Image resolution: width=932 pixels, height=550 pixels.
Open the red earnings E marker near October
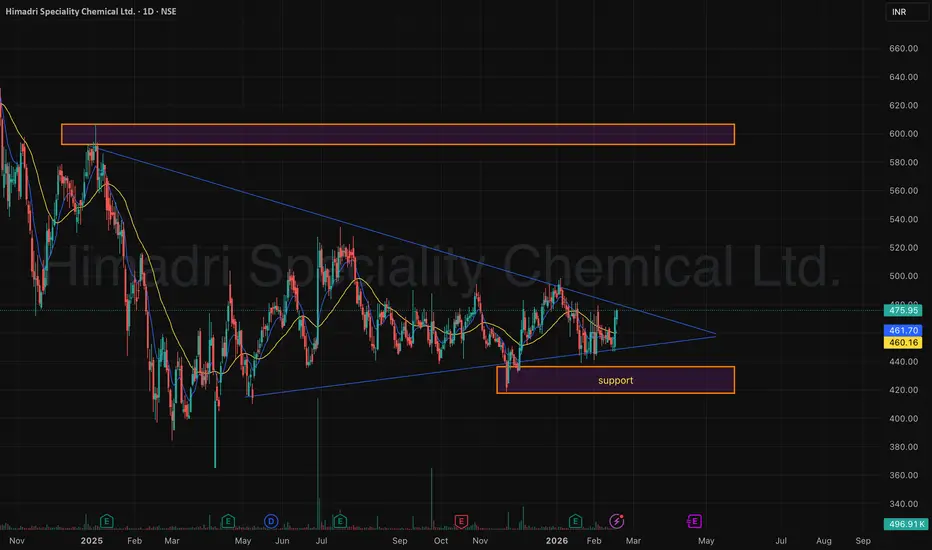click(x=461, y=521)
